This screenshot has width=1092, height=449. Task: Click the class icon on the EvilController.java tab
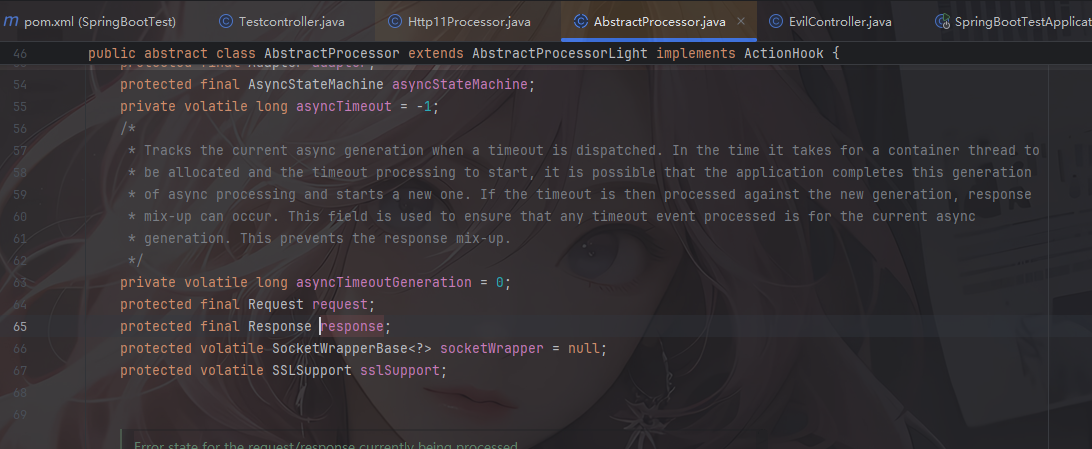[776, 21]
